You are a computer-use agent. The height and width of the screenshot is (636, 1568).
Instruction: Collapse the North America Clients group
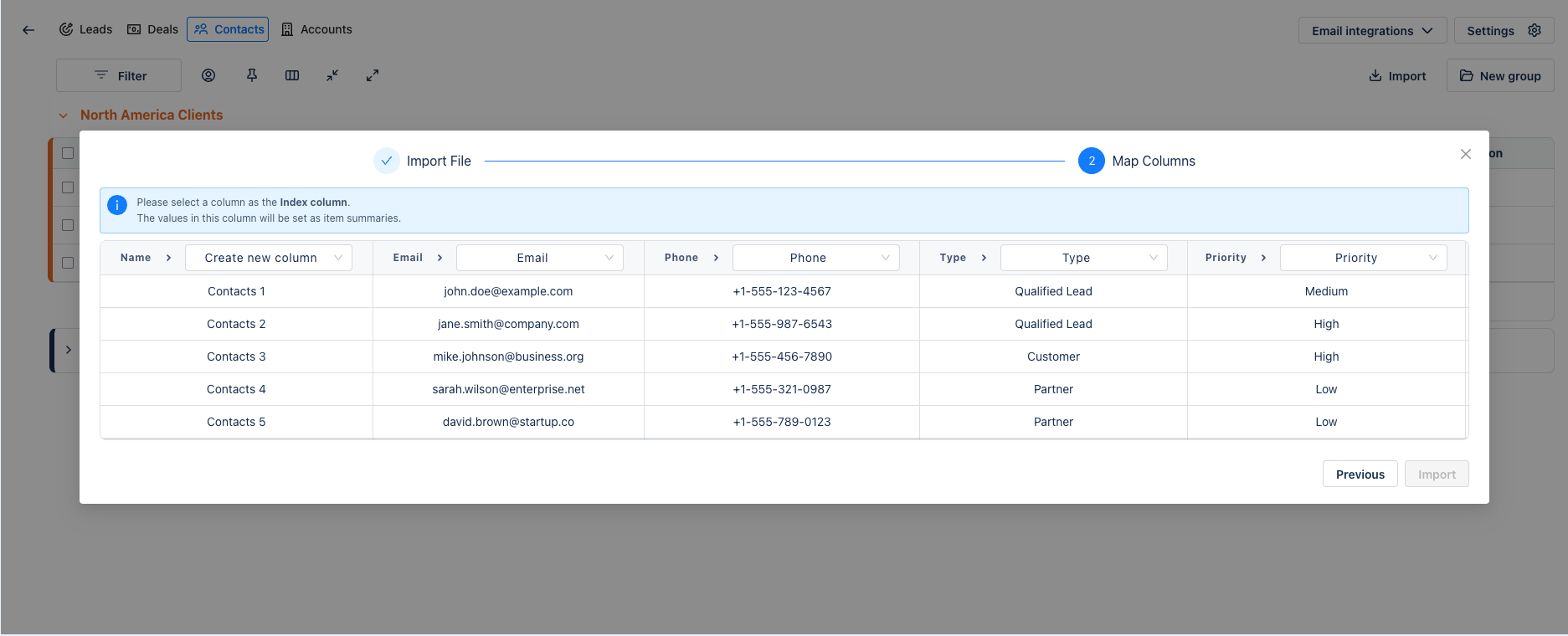[63, 115]
